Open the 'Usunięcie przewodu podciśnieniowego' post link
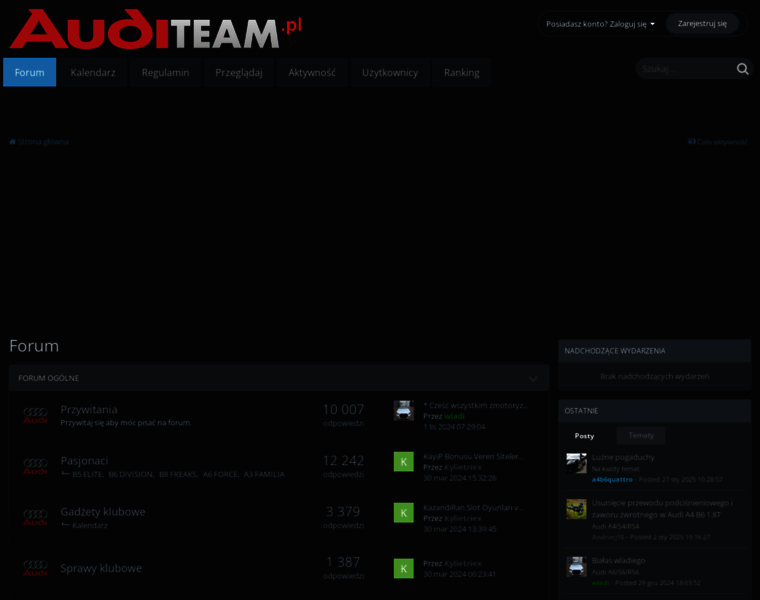 click(662, 508)
